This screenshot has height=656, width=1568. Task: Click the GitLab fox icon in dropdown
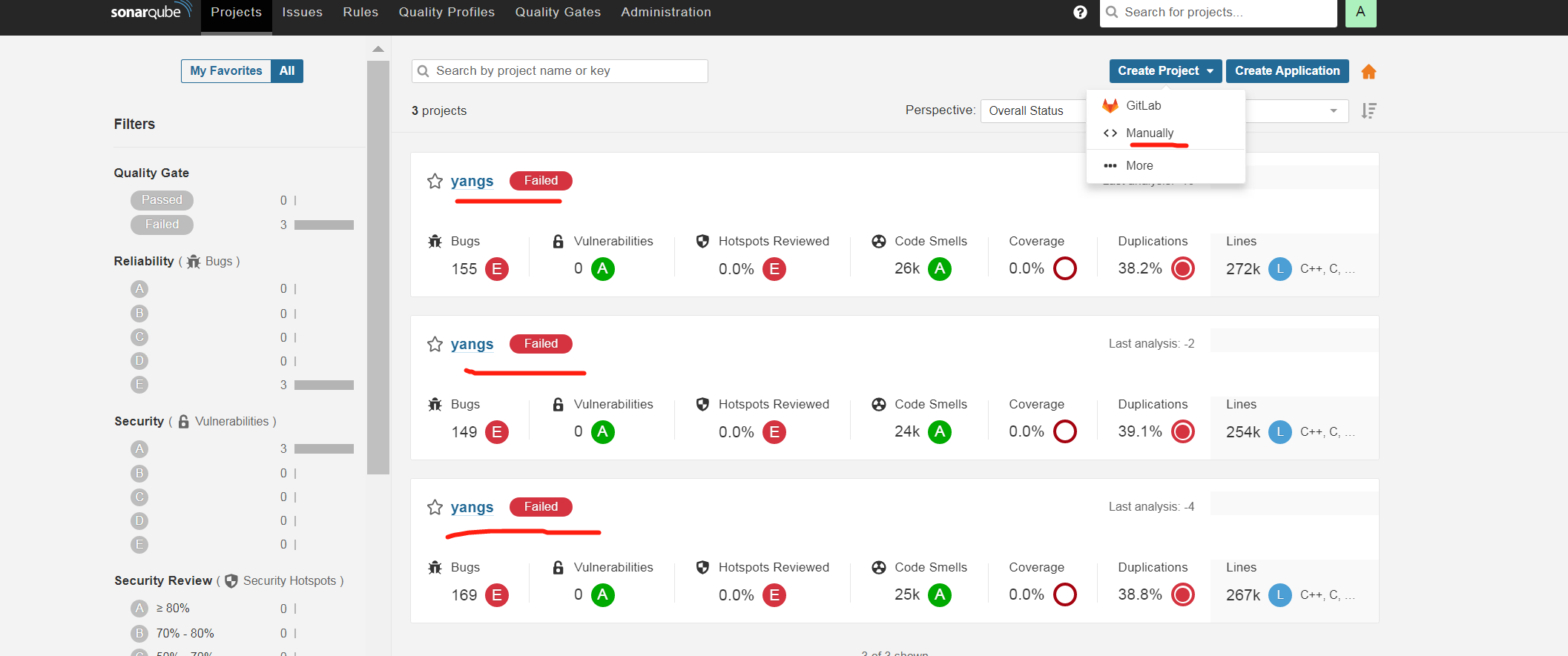tap(1110, 105)
